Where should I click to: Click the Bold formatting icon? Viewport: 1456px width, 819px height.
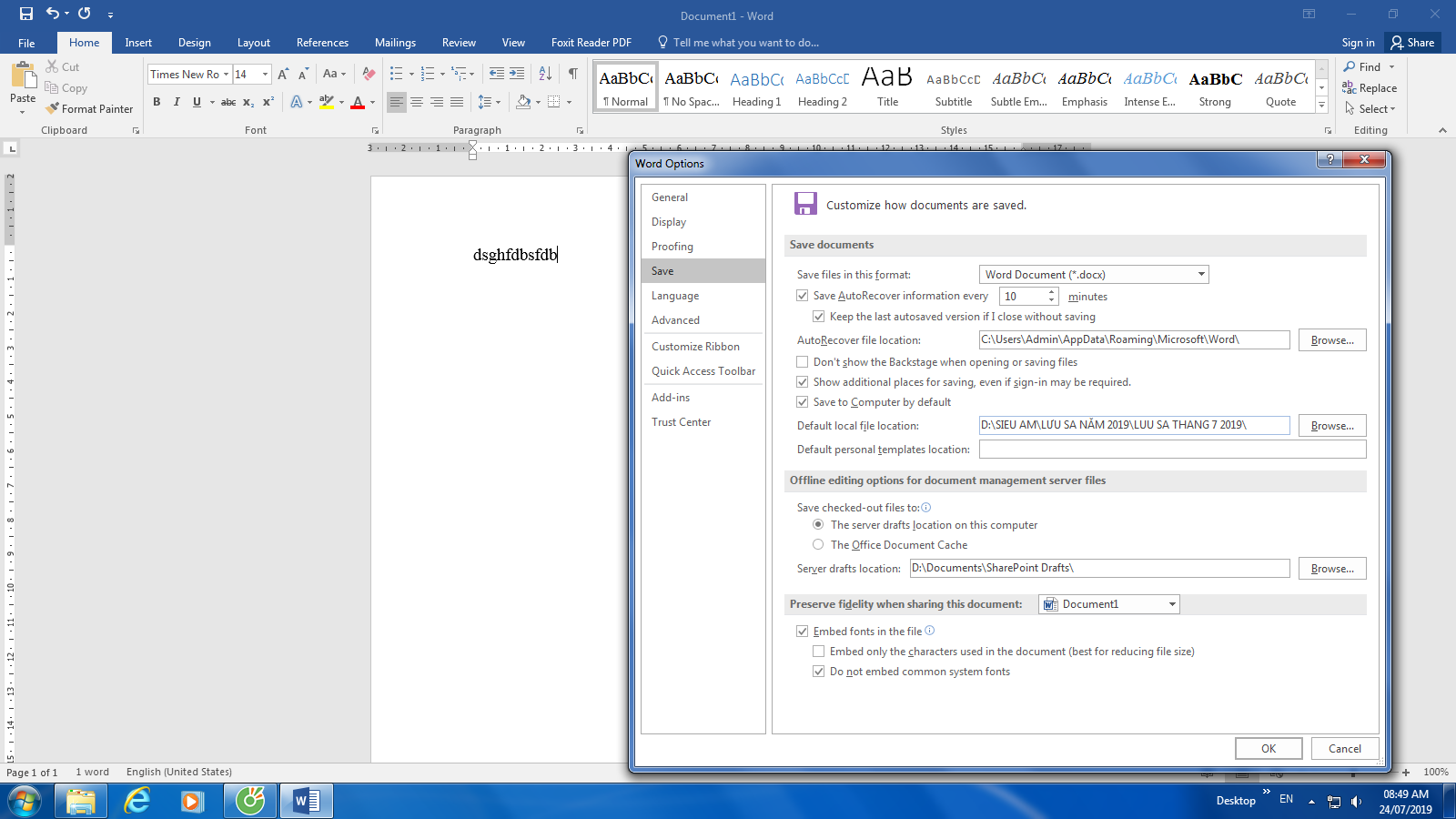click(x=157, y=102)
